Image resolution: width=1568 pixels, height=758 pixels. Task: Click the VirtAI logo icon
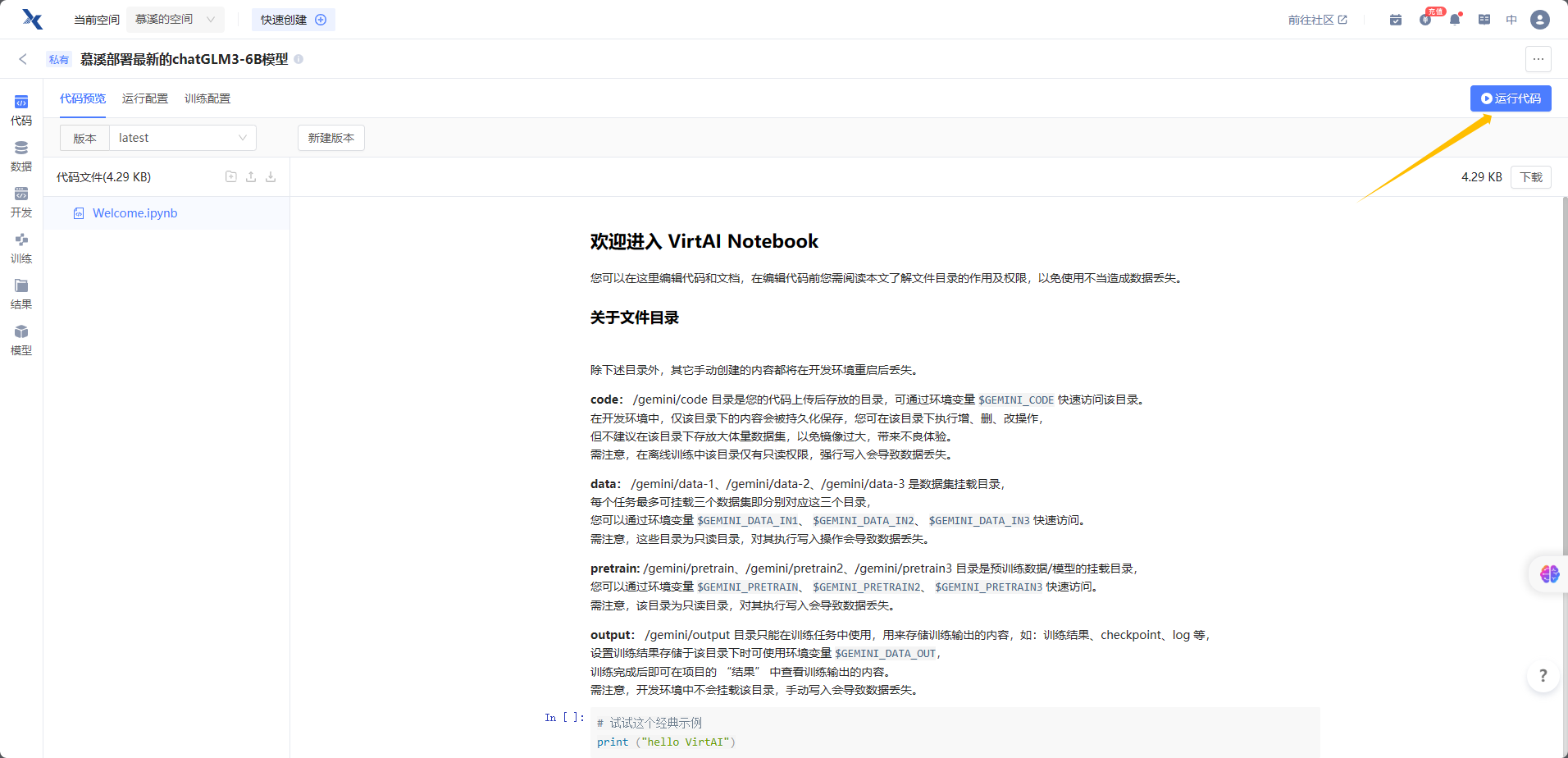point(32,19)
